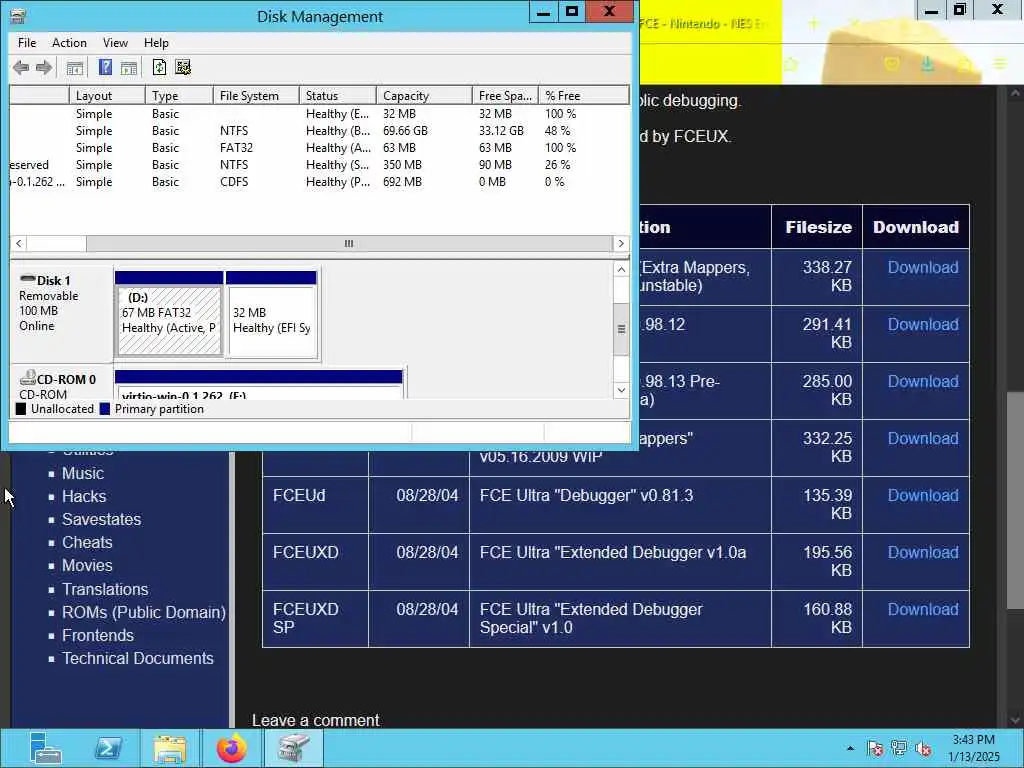
Task: Sort by Layout column header
Action: 107,95
